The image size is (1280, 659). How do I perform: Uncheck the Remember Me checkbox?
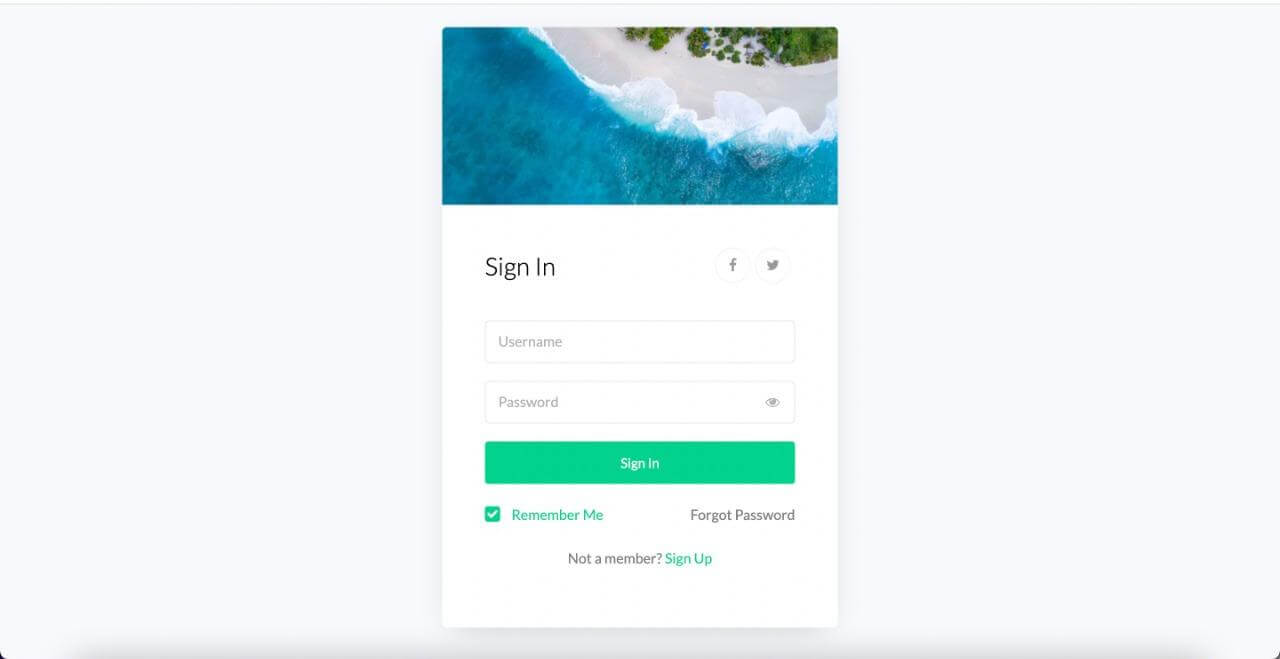click(x=492, y=514)
